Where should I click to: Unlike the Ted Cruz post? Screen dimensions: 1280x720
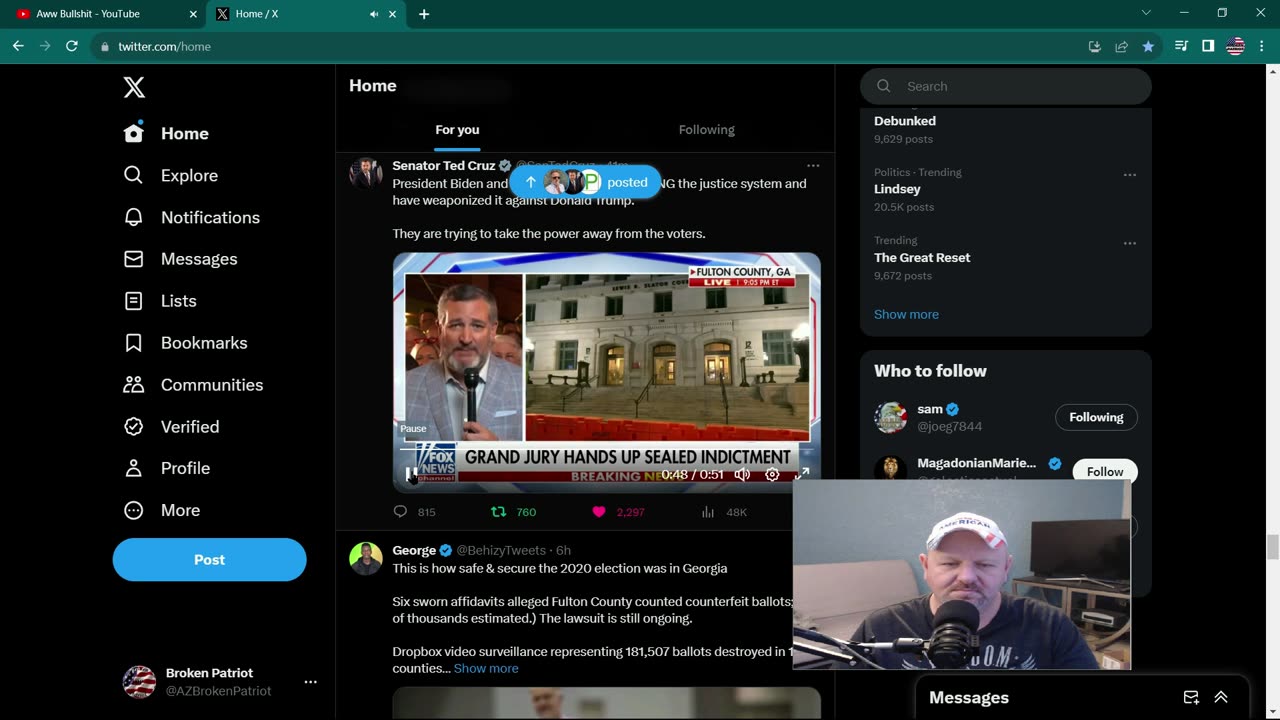pos(599,512)
